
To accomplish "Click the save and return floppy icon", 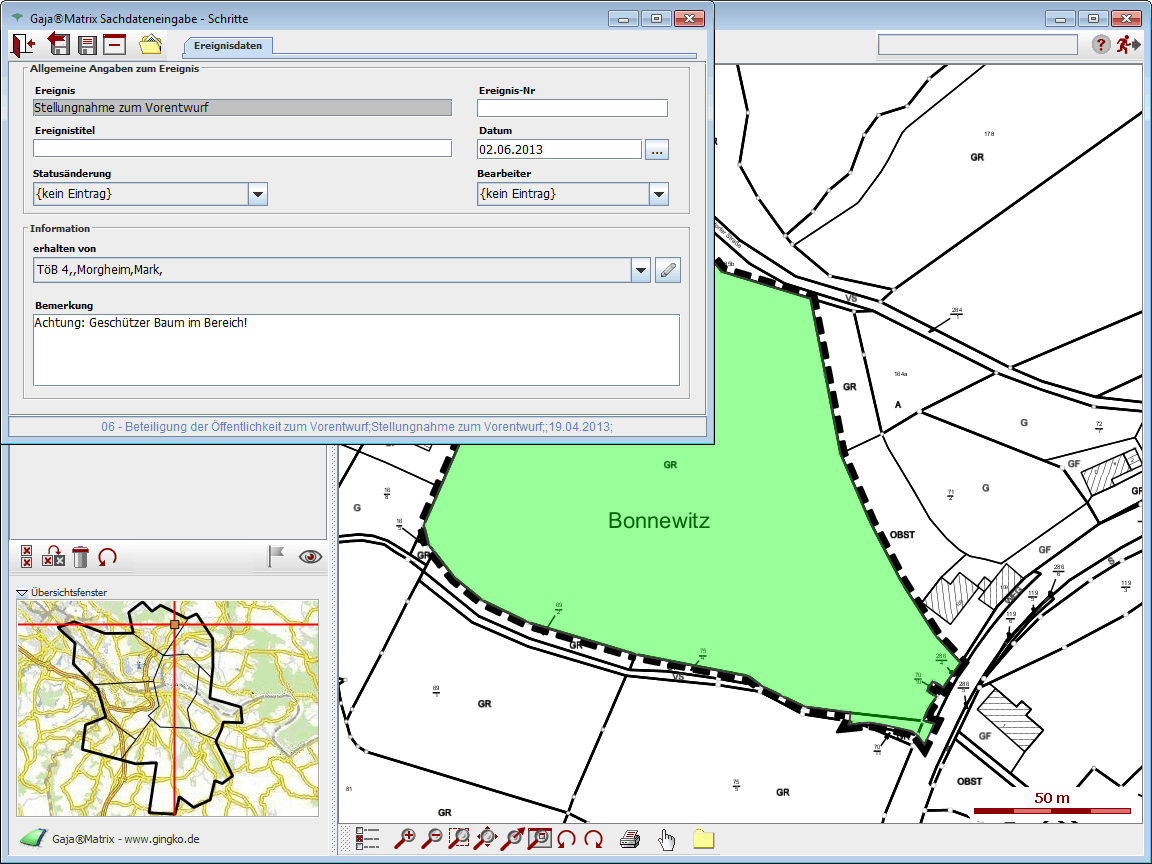I will (x=59, y=44).
